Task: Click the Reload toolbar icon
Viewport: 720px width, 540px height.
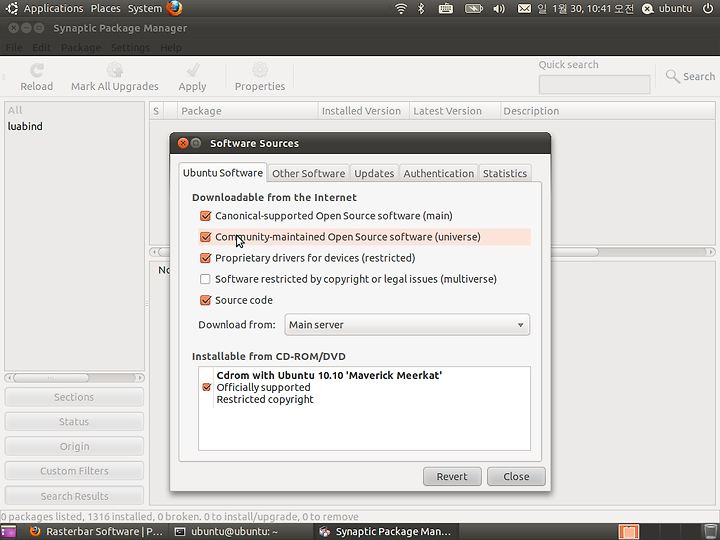Action: 37,70
